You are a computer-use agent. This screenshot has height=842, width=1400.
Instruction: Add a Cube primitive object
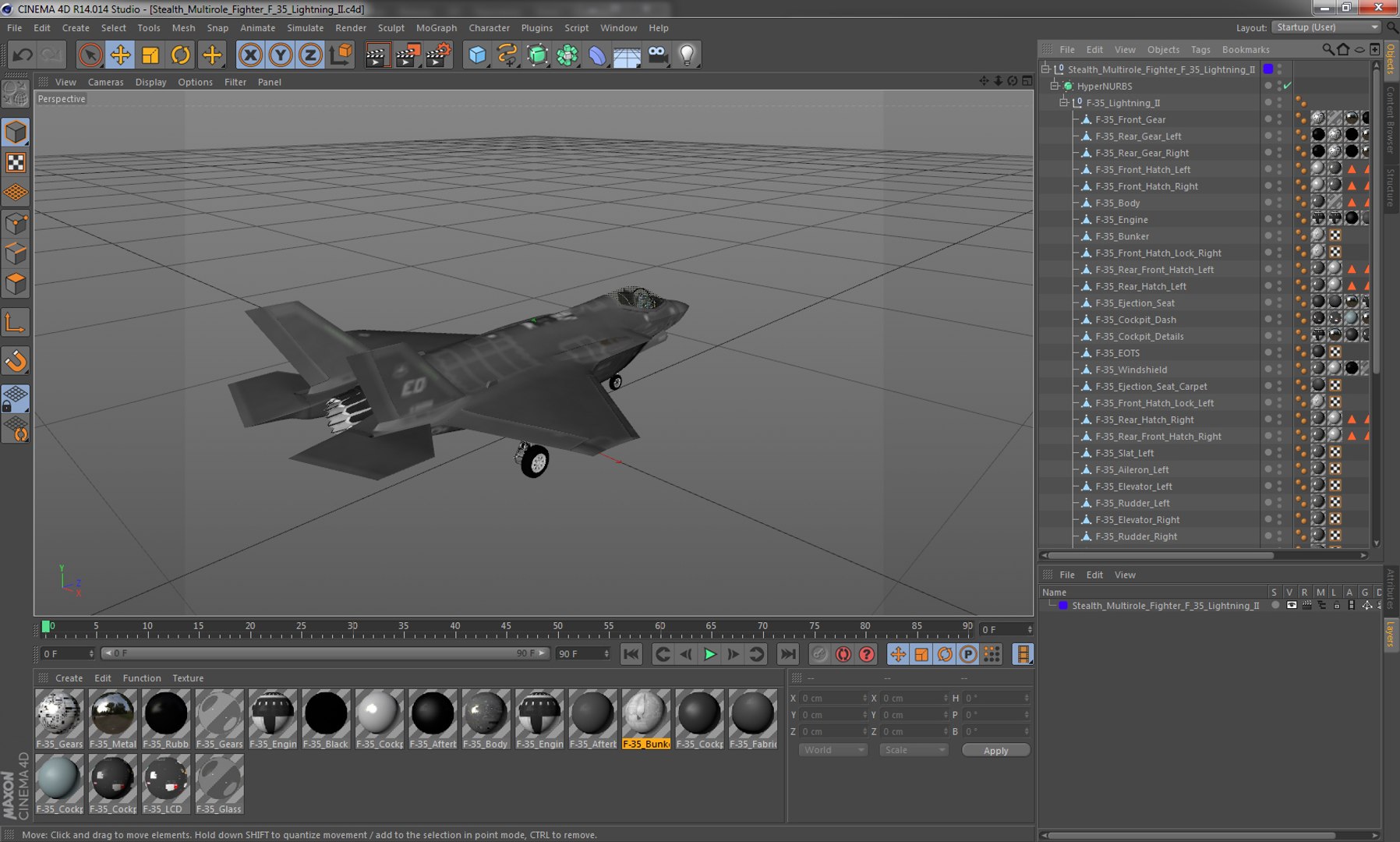pyautogui.click(x=477, y=55)
